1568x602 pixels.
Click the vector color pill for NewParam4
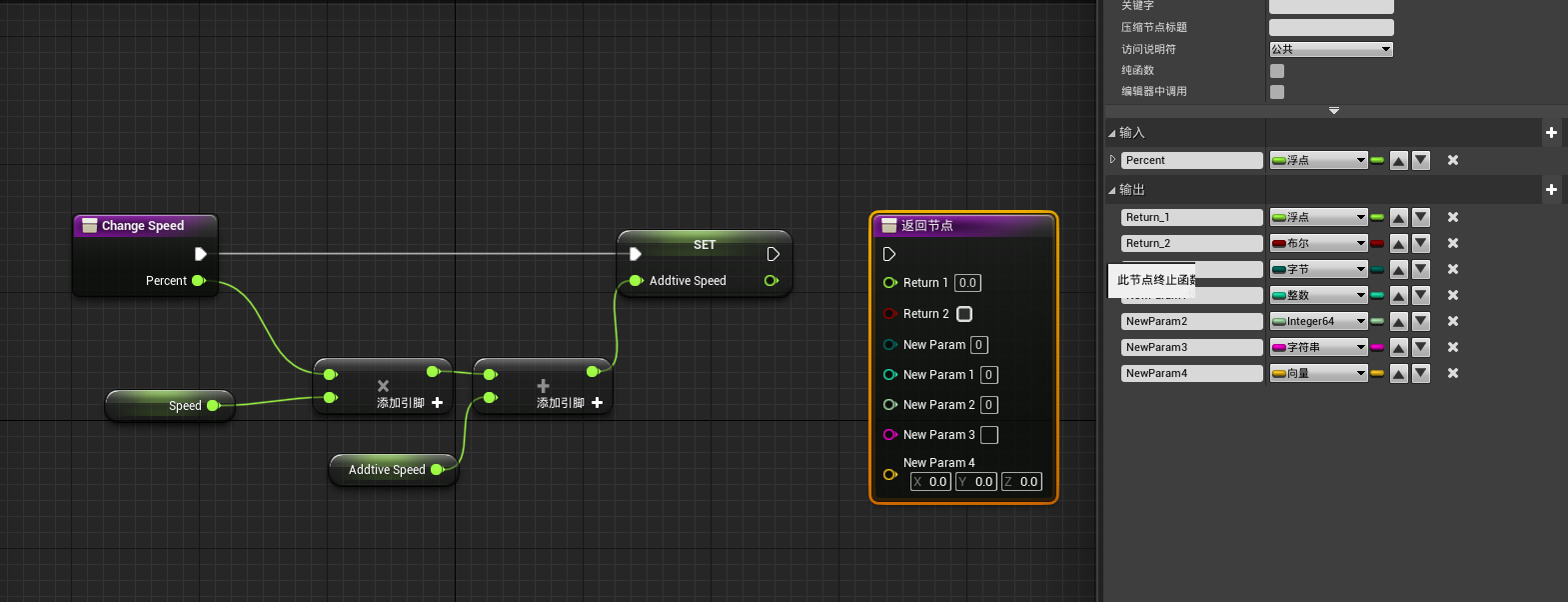(x=1377, y=373)
